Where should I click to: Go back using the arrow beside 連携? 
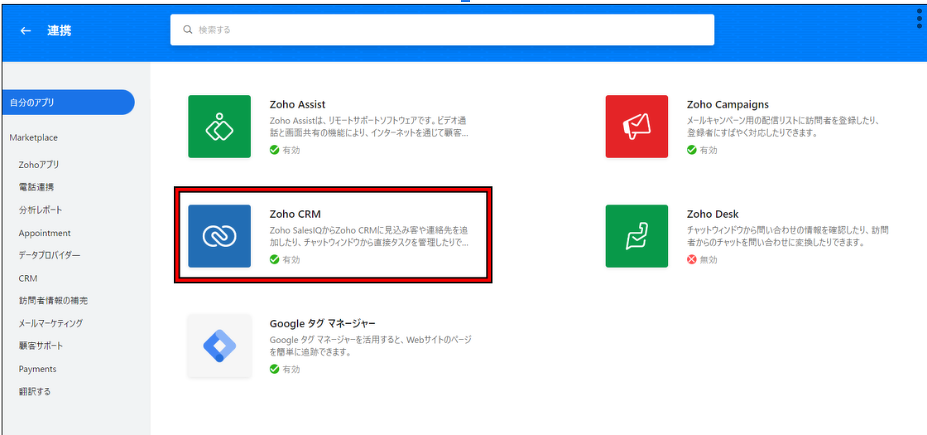click(25, 31)
